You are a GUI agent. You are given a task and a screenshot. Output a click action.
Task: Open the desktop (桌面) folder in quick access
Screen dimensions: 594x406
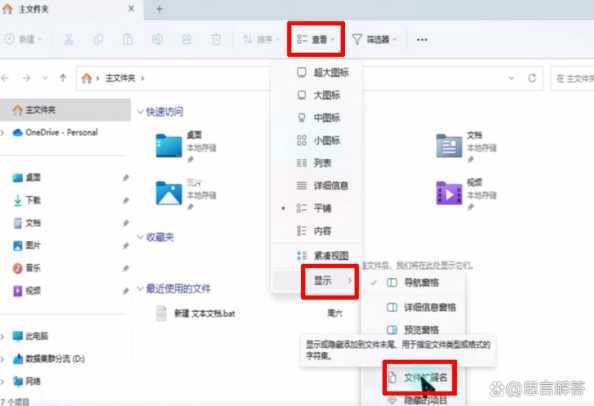tap(169, 145)
